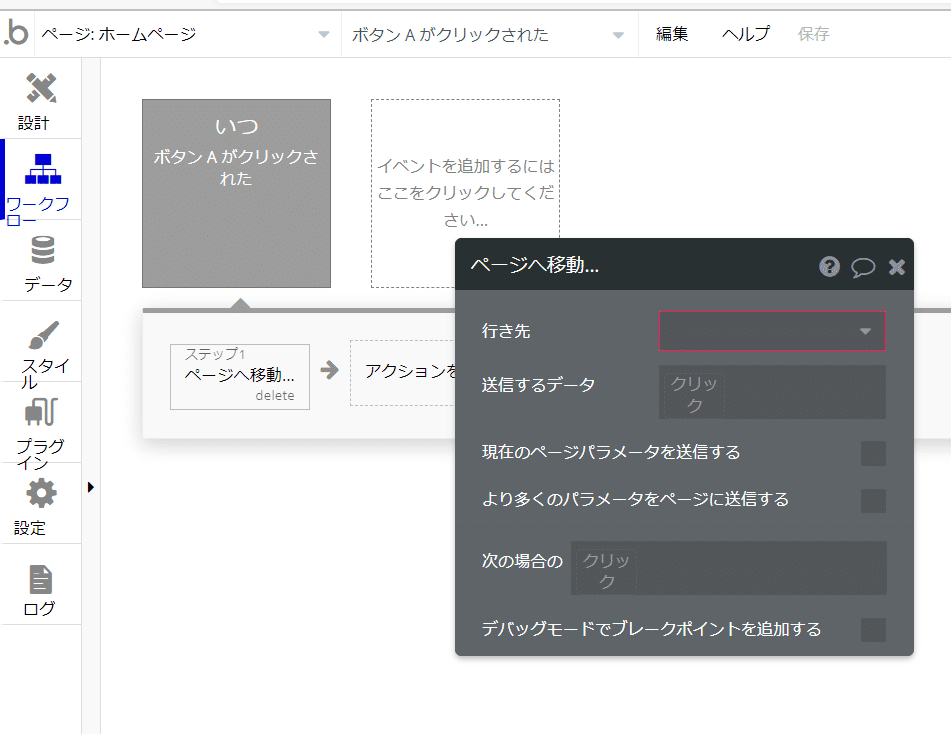
Task: Open the 設計 (Design) tab icon
Action: tap(41, 88)
